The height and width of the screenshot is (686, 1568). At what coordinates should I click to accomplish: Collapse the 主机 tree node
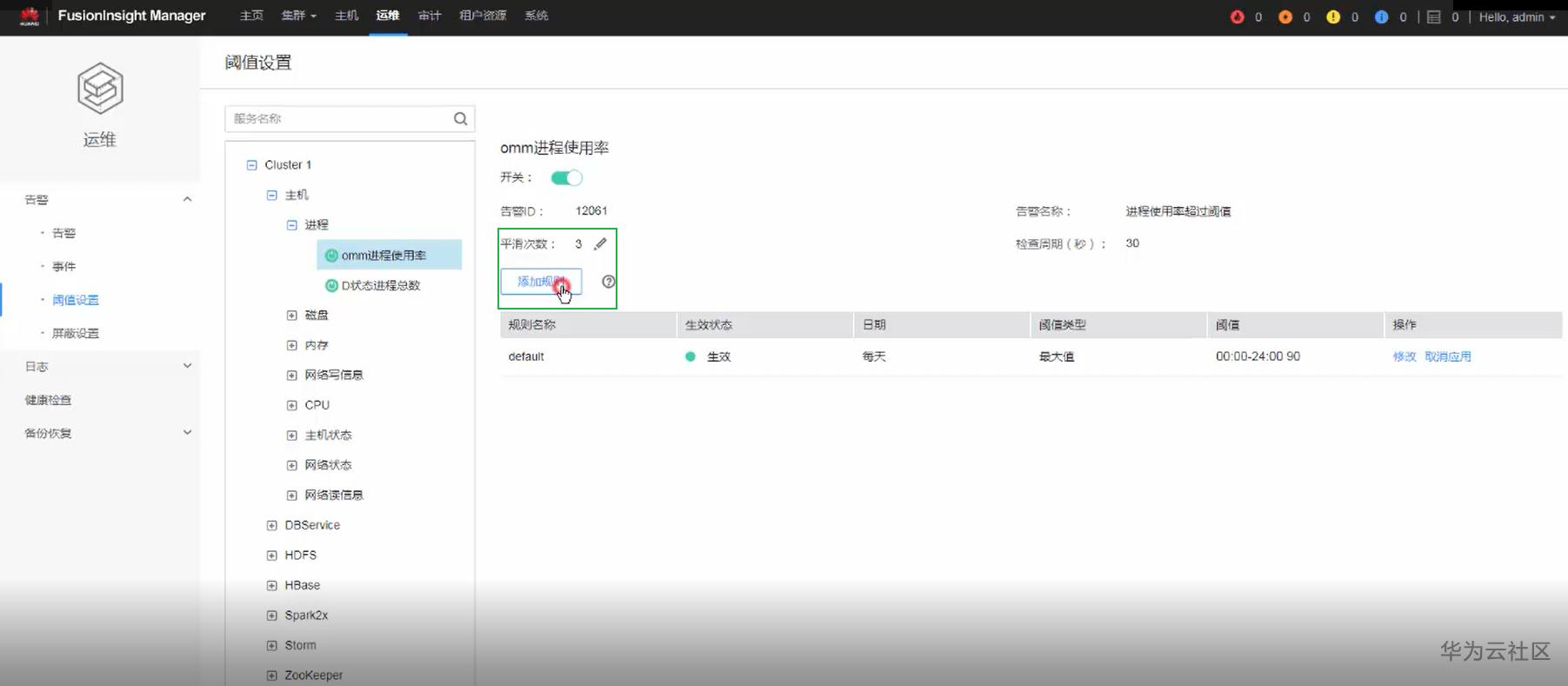click(272, 195)
